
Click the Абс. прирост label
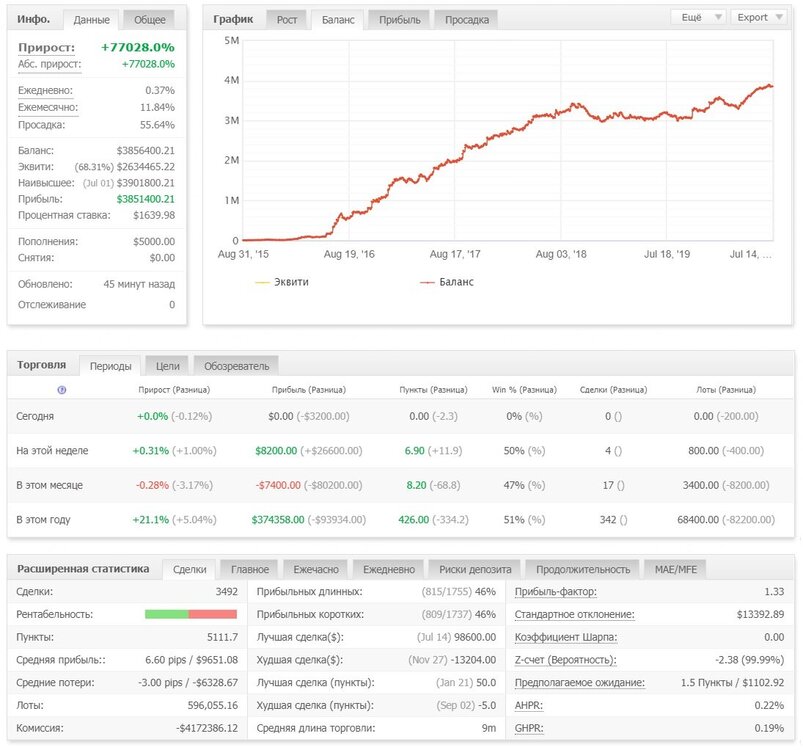49,65
